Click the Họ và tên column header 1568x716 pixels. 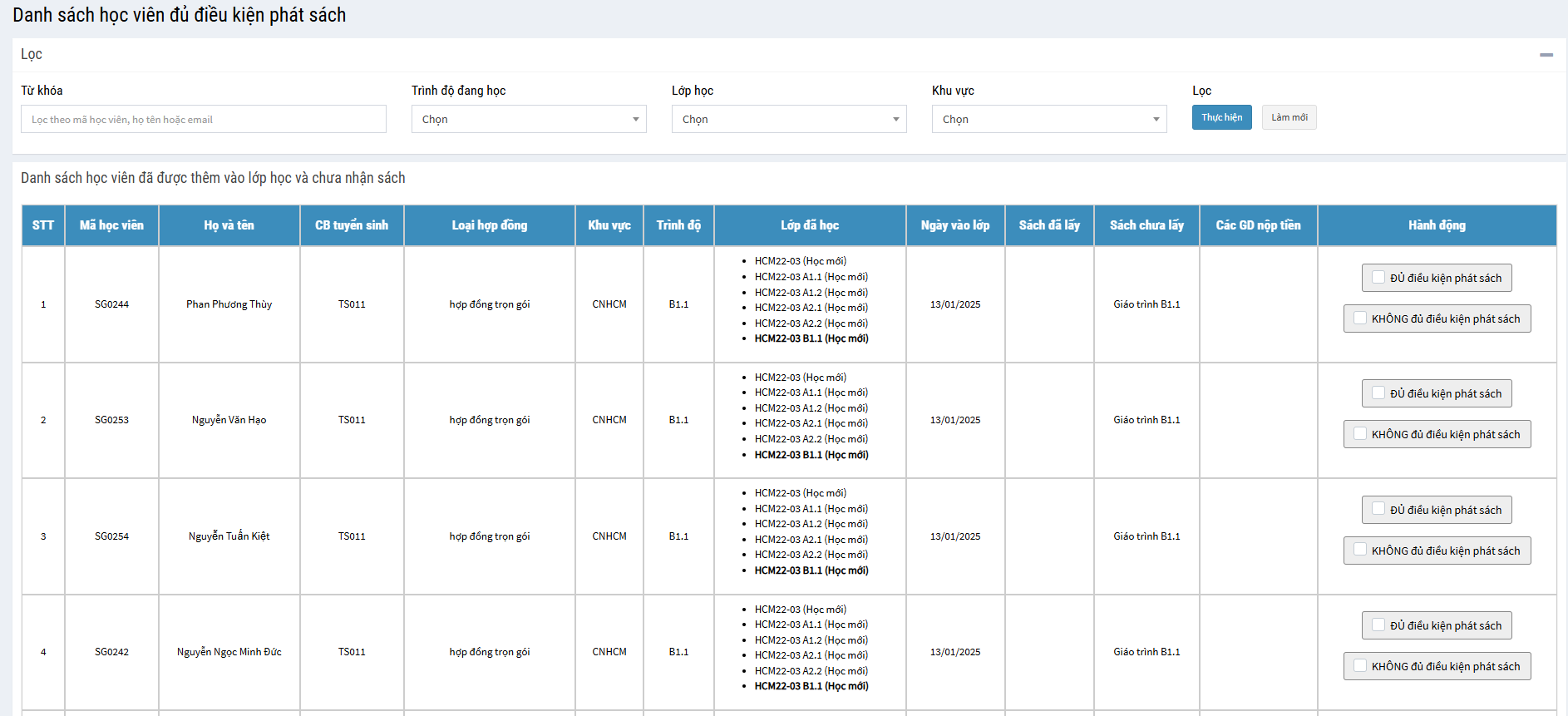(229, 225)
